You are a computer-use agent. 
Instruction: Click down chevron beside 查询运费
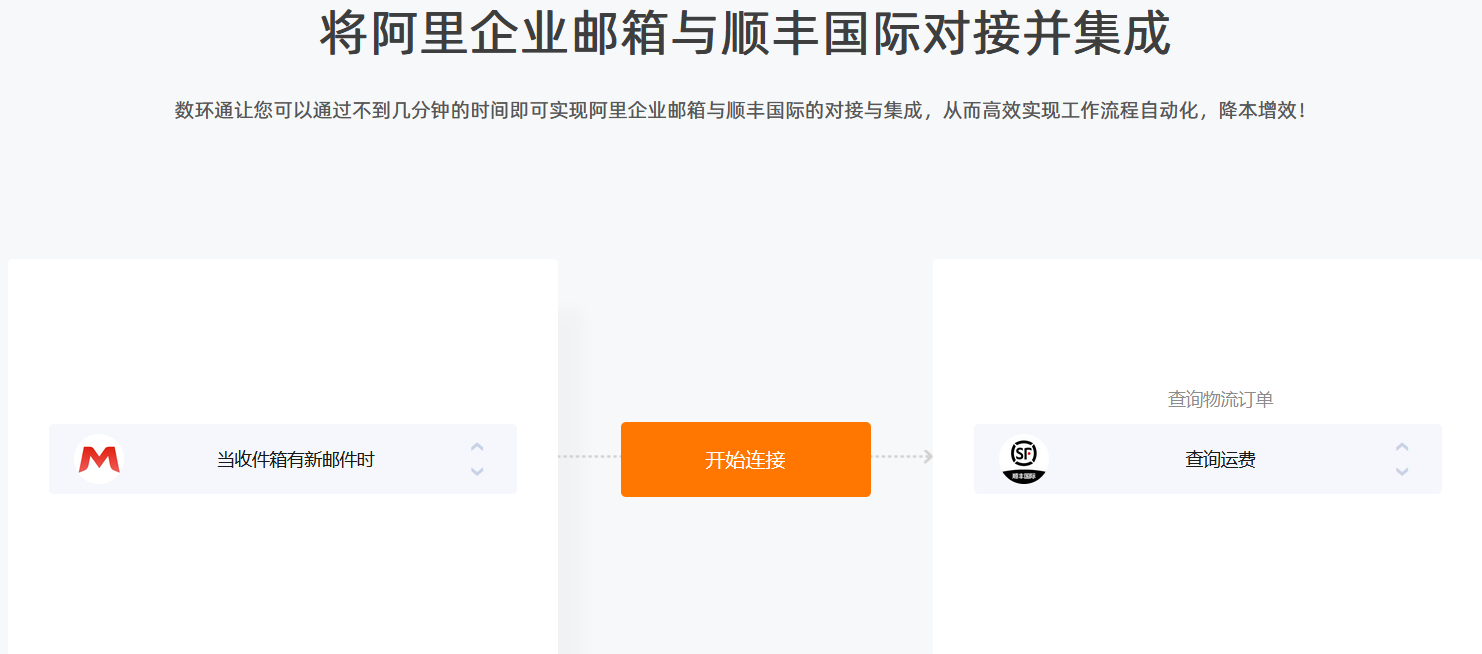[1402, 471]
